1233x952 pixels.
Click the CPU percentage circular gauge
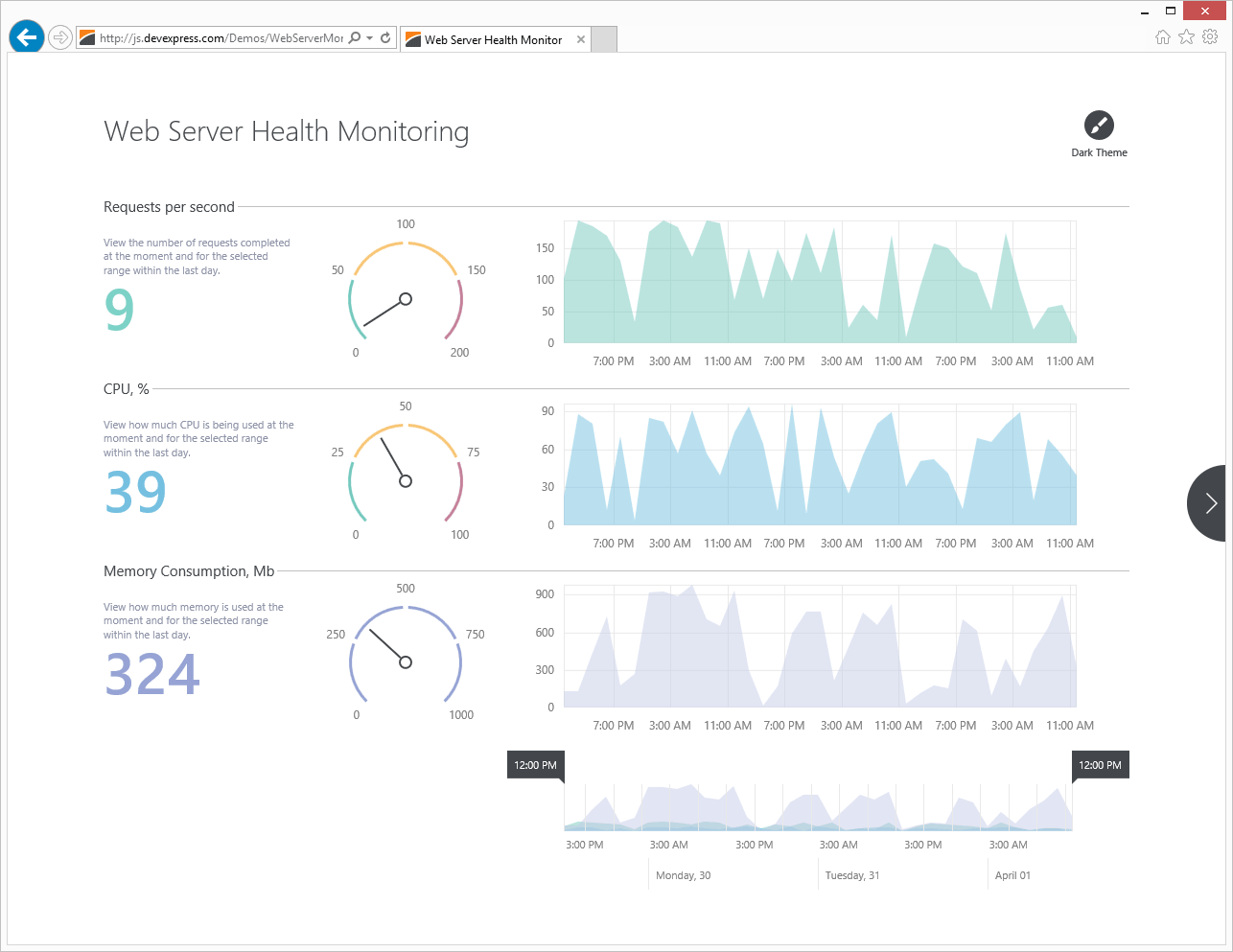click(x=406, y=472)
